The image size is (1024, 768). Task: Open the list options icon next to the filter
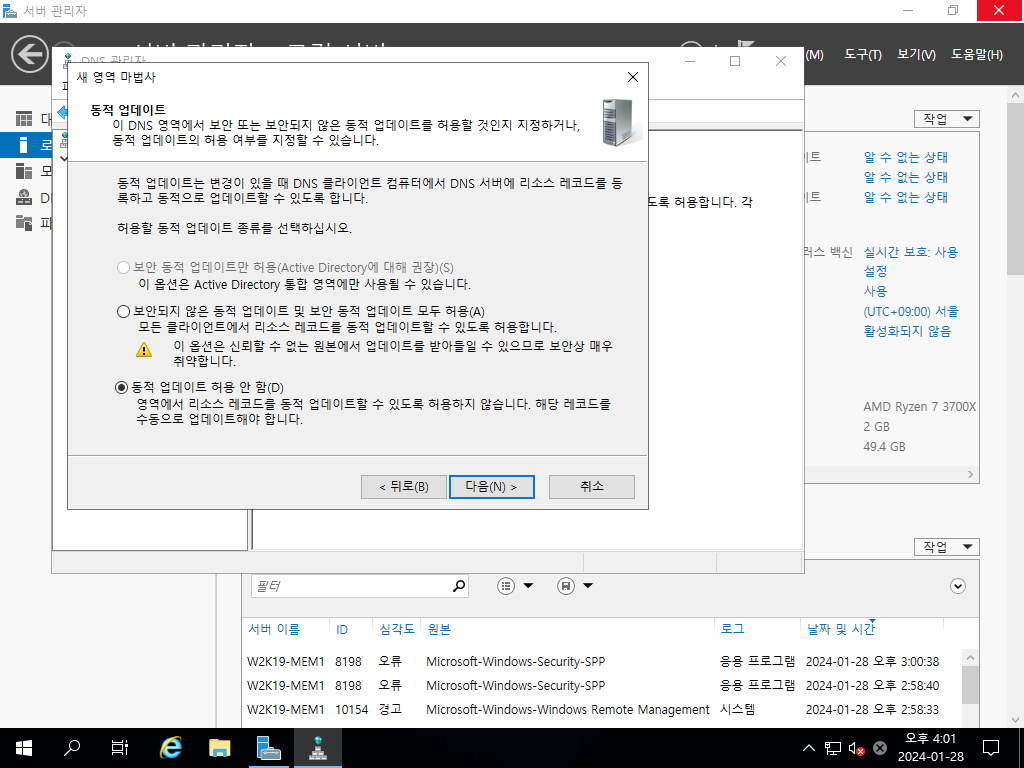pyautogui.click(x=506, y=586)
